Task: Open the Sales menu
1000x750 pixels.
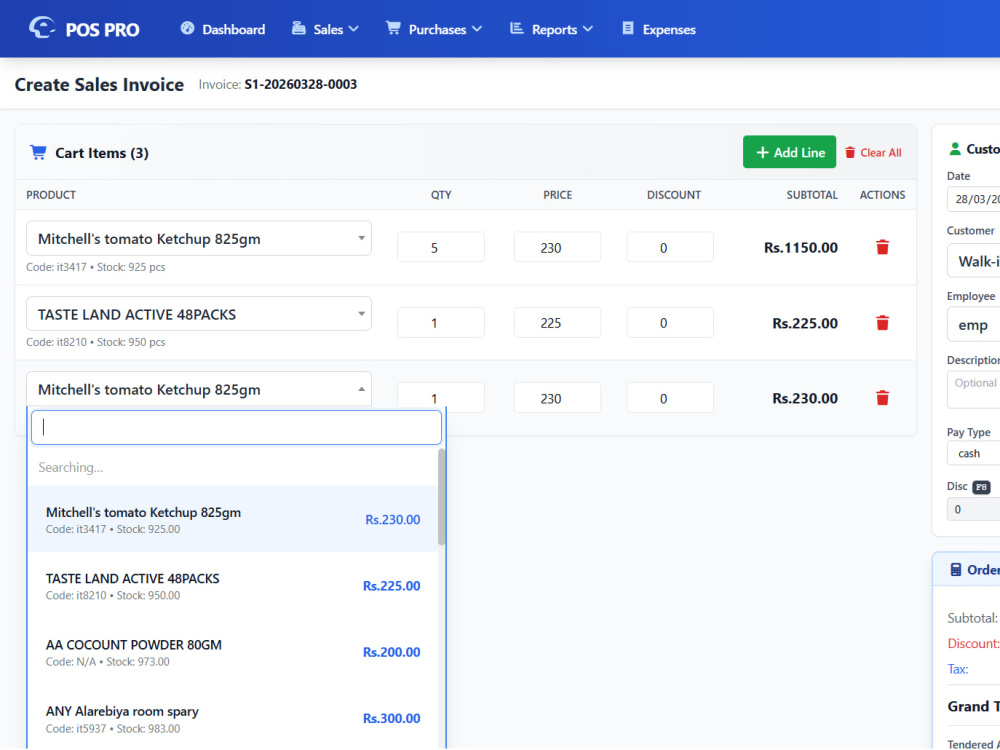Action: pyautogui.click(x=325, y=29)
